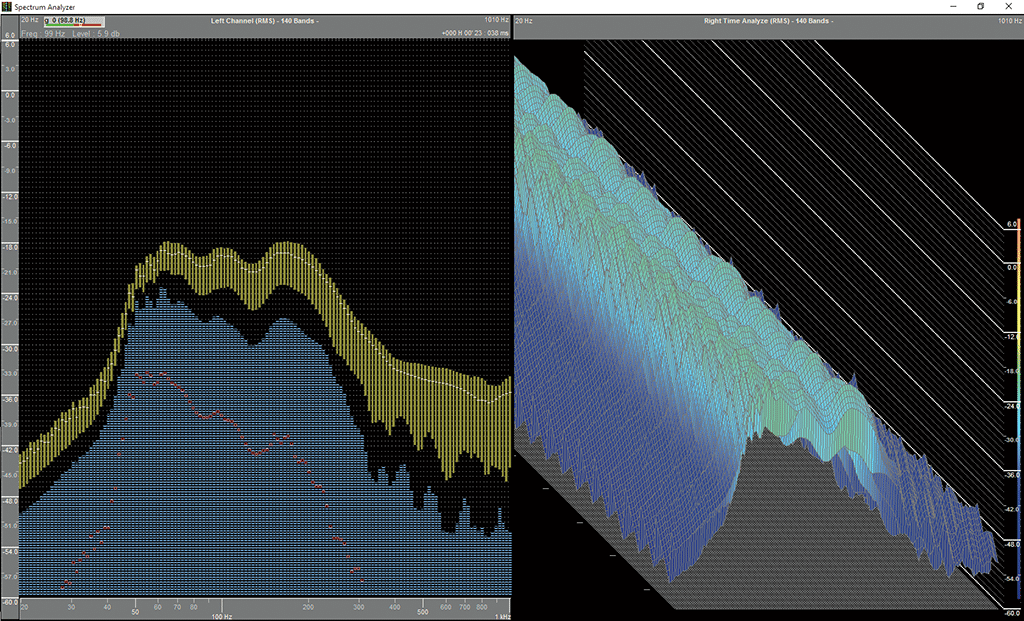Click the 'Level : 5.9 db' readout text
Image resolution: width=1024 pixels, height=621 pixels.
pos(96,33)
